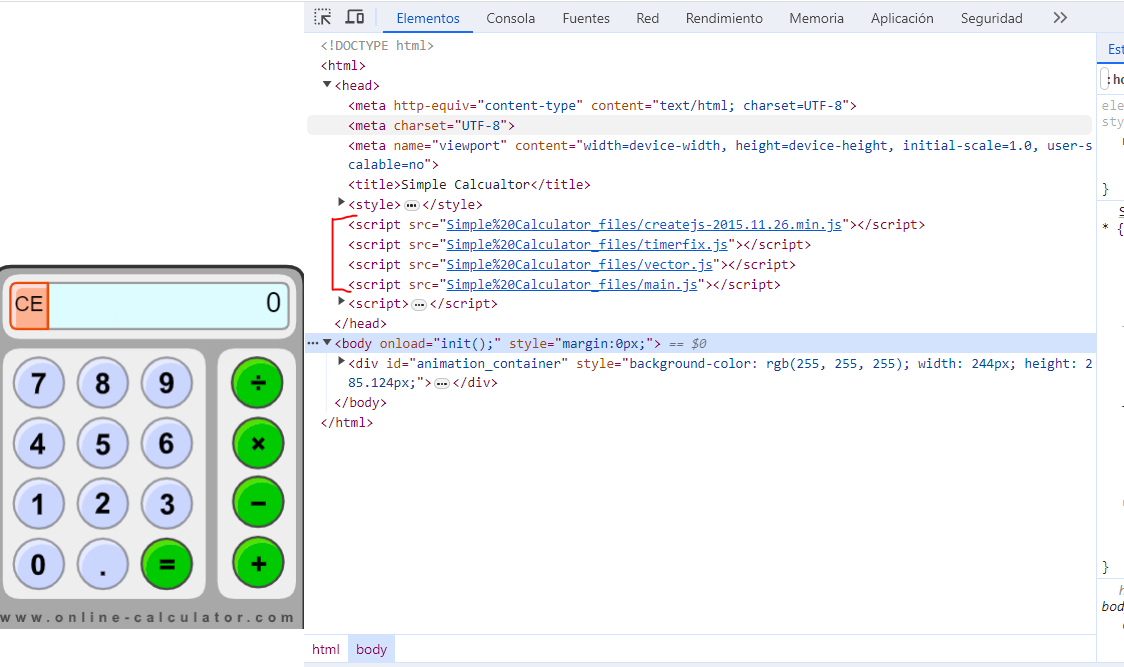Open the body row actions ellipsis
The image size is (1124, 667).
[313, 344]
